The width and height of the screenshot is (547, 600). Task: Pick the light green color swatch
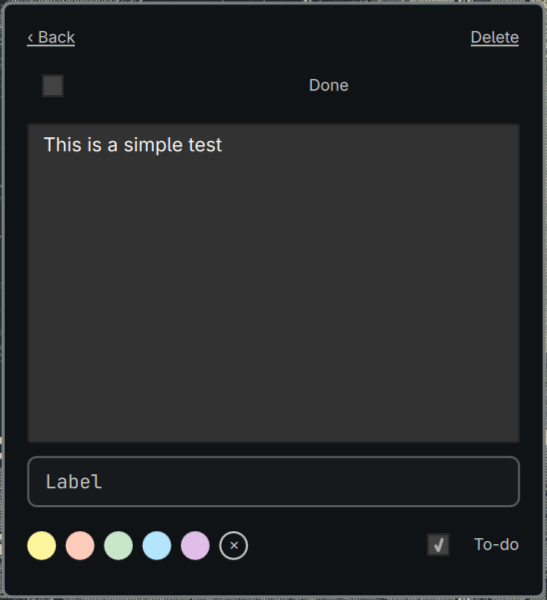(x=119, y=545)
